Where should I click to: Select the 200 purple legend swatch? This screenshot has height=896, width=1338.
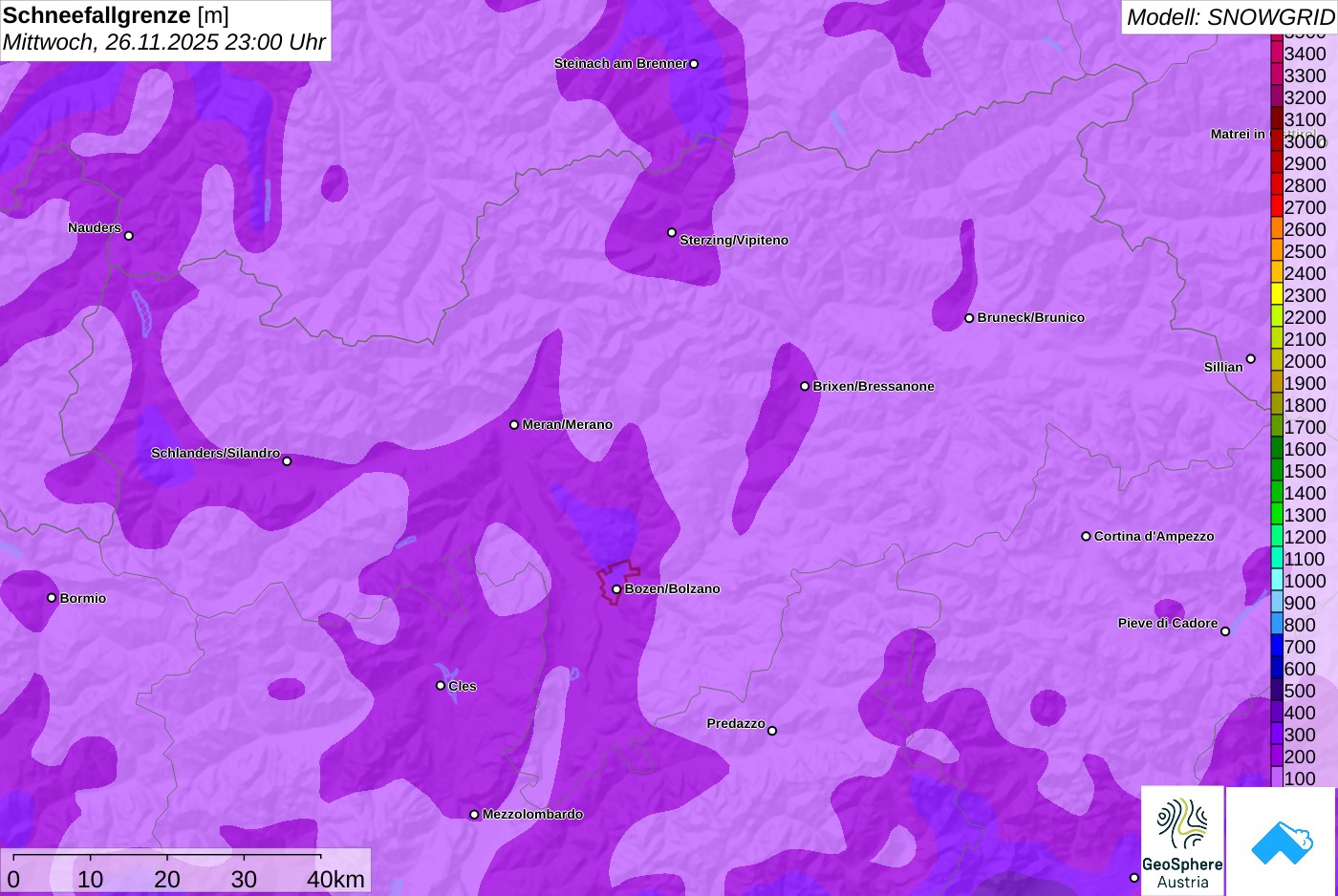pyautogui.click(x=1277, y=757)
